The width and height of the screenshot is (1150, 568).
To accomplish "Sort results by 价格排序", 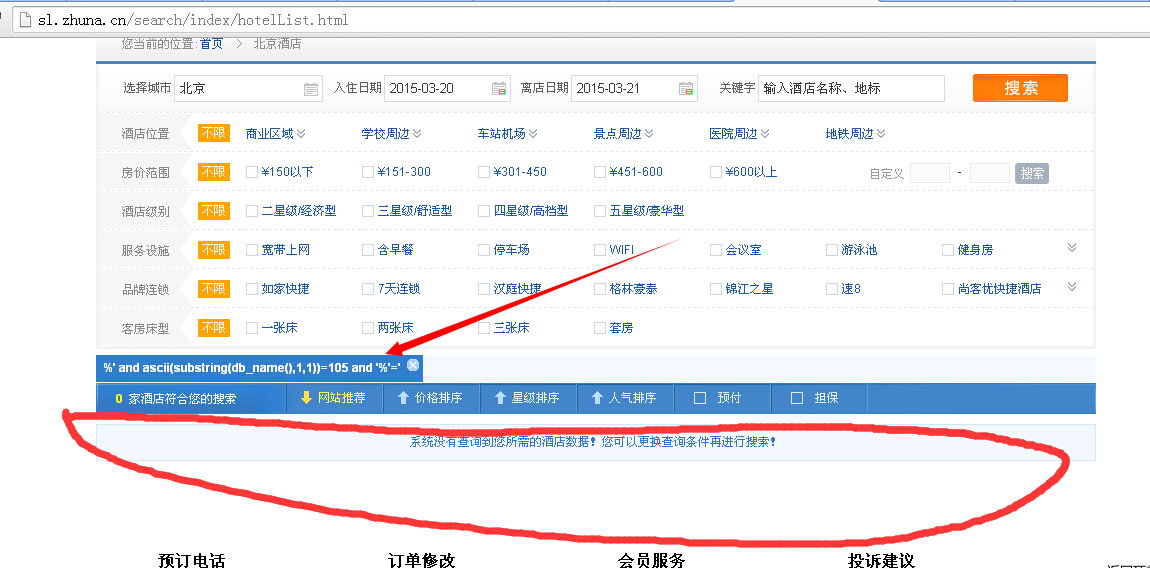I will [x=431, y=398].
